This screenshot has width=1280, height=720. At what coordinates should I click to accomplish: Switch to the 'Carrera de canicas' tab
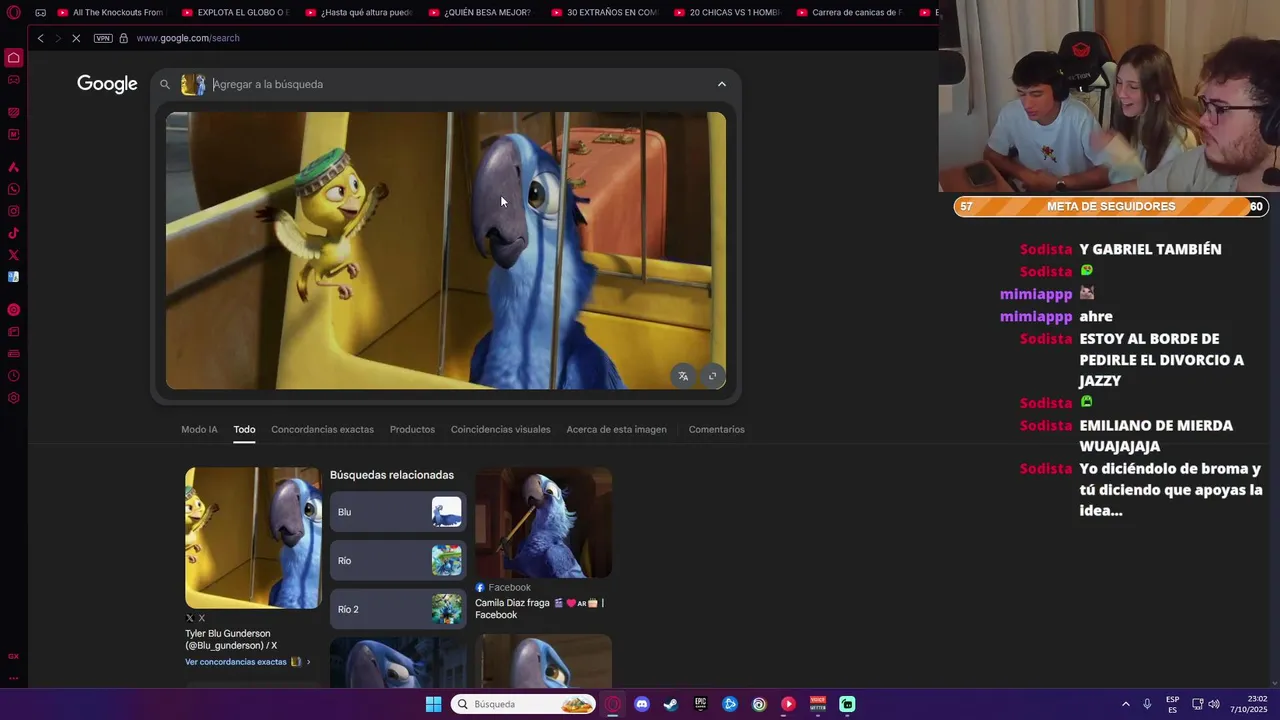(850, 13)
